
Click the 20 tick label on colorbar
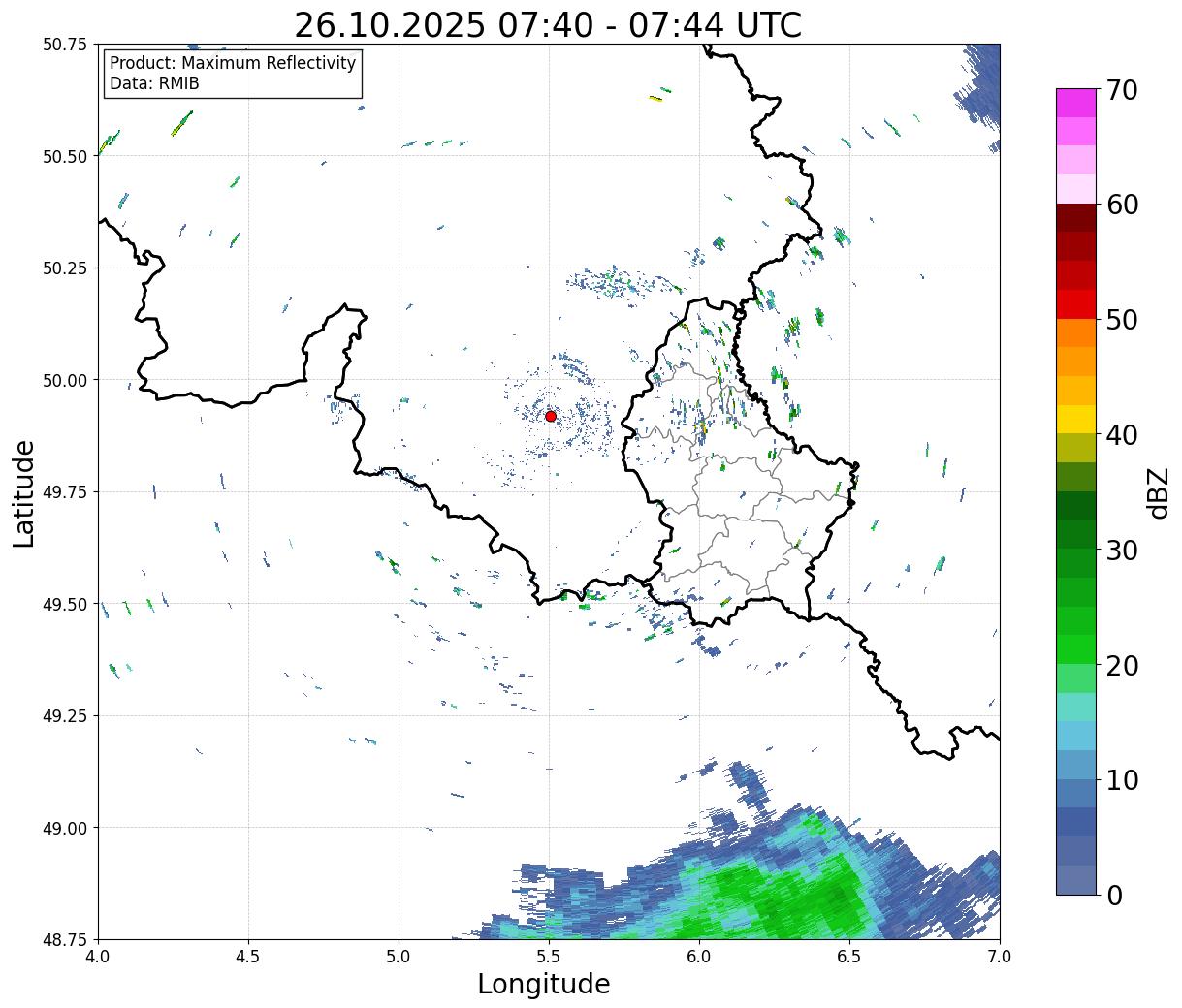[x=1121, y=665]
